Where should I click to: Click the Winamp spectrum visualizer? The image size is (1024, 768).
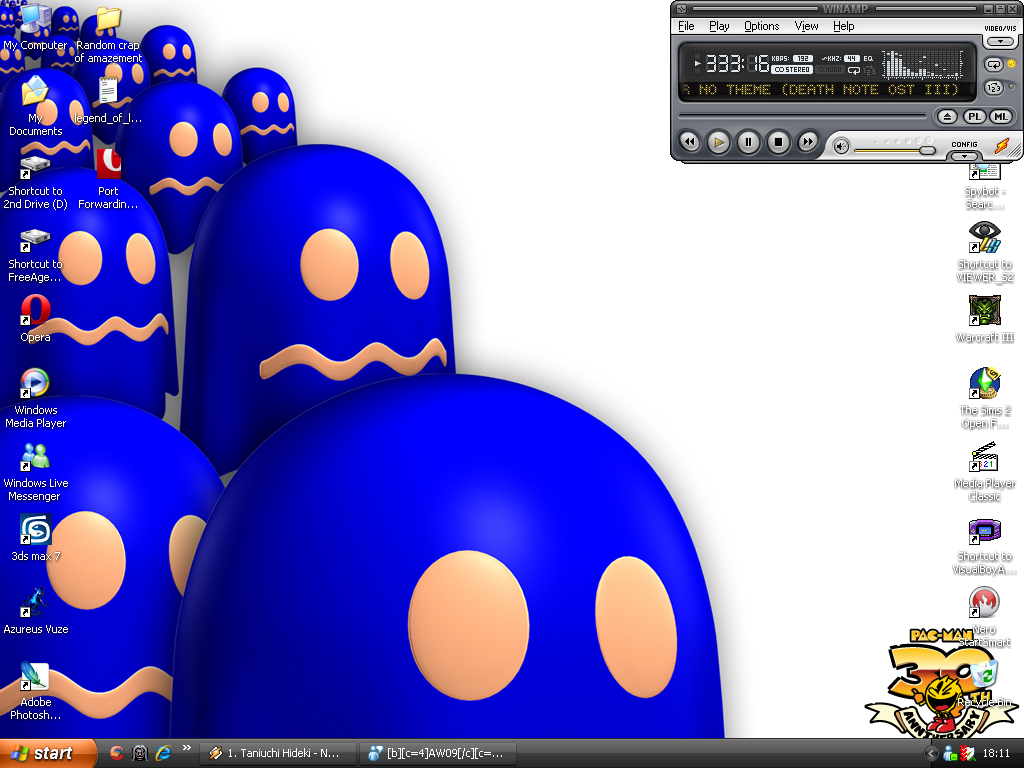click(x=923, y=64)
